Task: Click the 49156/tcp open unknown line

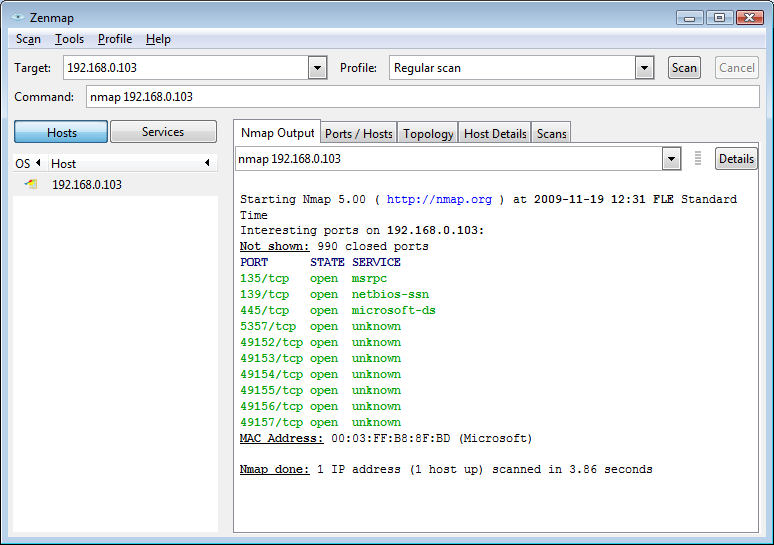Action: point(320,406)
